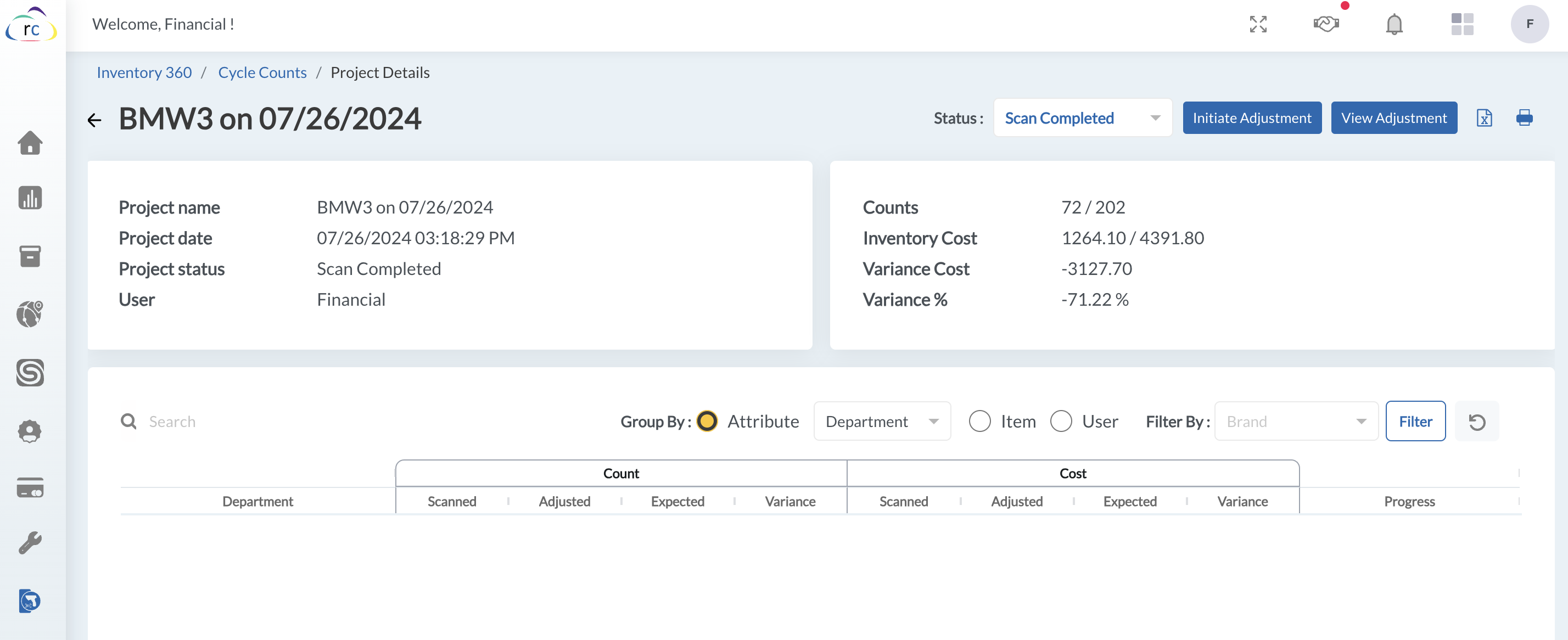This screenshot has height=640, width=1568.
Task: Open the bar chart reports sidebar icon
Action: point(30,198)
